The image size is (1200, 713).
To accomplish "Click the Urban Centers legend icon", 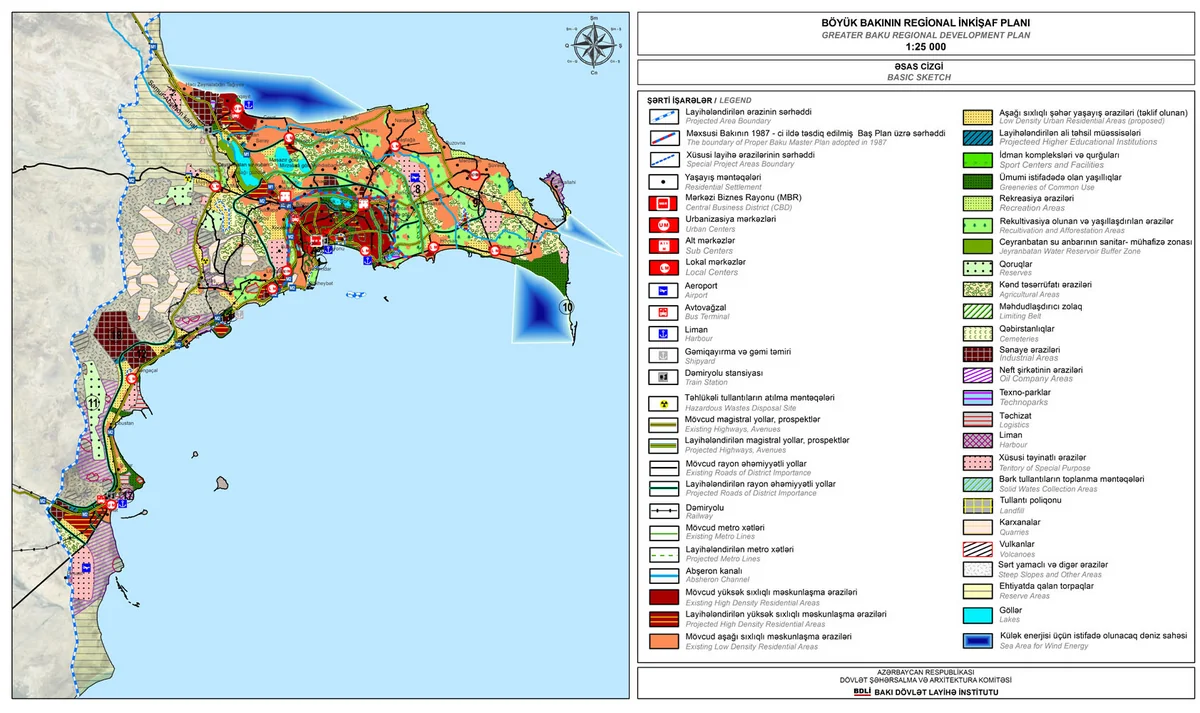I will click(663, 224).
